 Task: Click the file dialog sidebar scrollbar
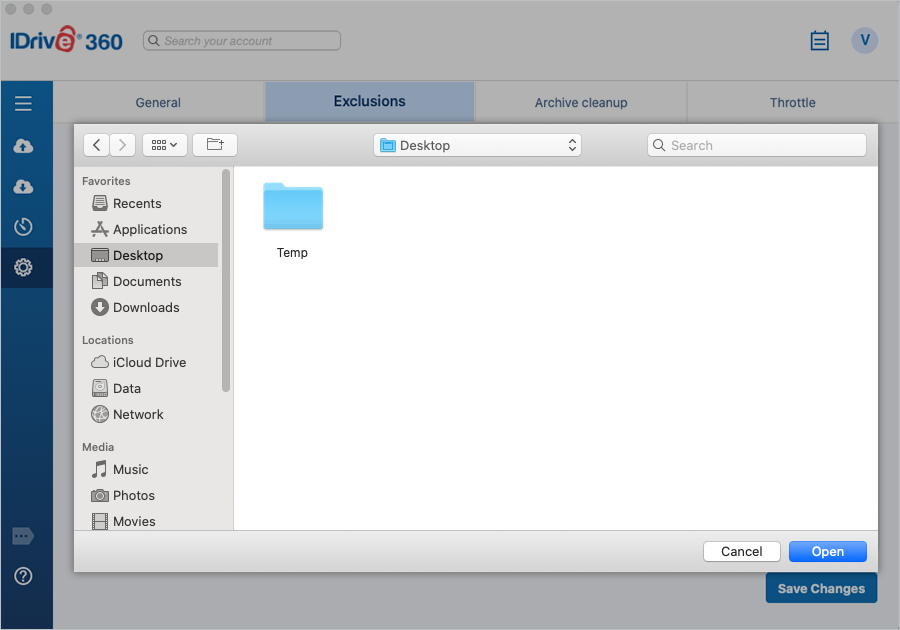click(x=226, y=281)
